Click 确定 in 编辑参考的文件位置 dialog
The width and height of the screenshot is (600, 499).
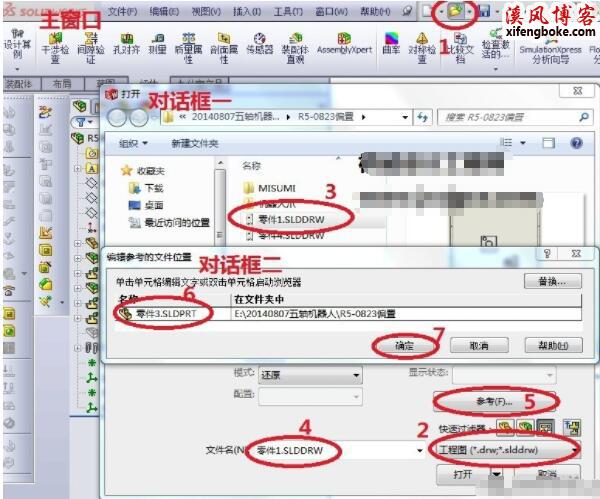click(x=404, y=346)
